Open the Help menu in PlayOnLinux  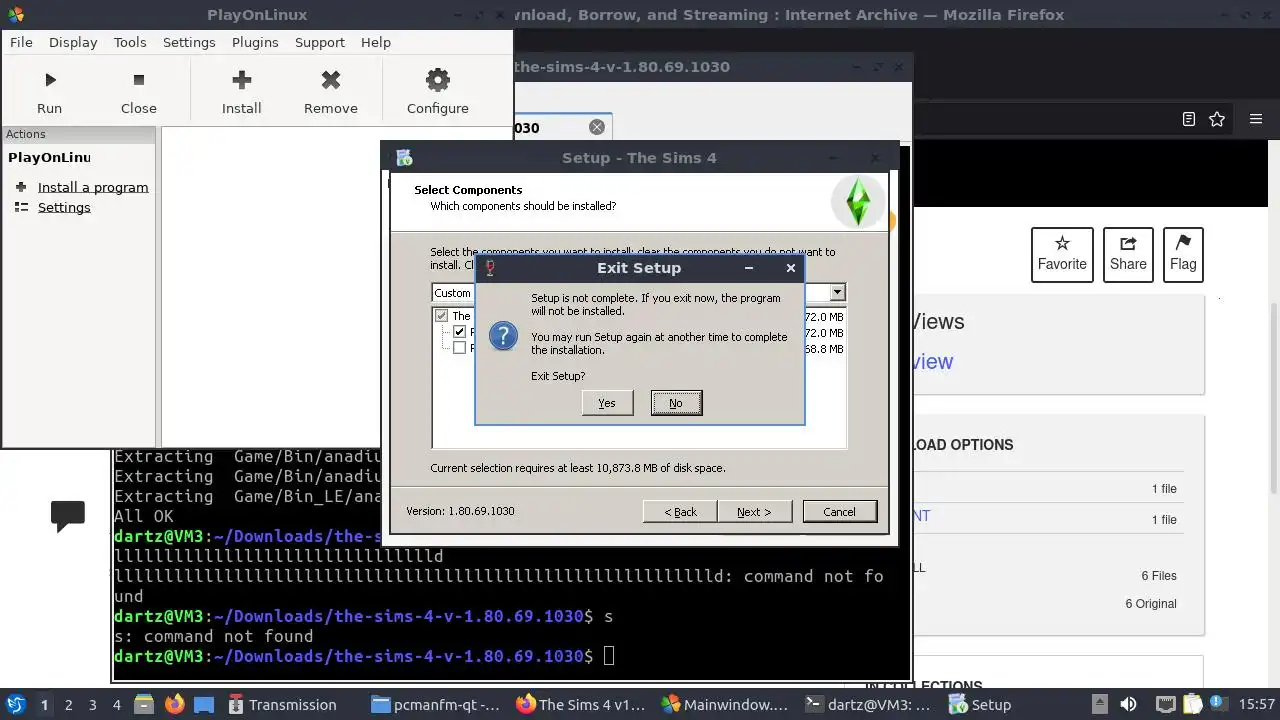click(376, 42)
